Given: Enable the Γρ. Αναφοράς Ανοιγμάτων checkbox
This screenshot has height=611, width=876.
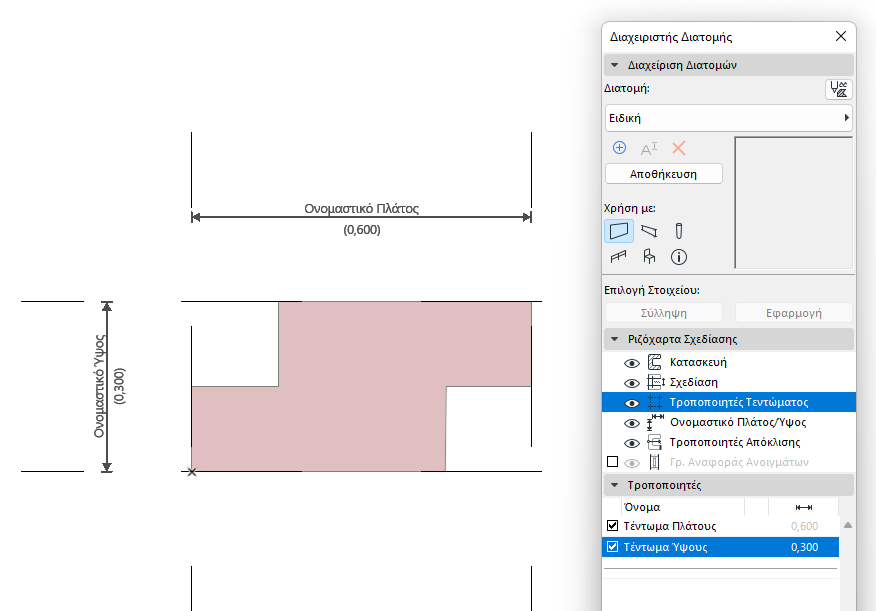Looking at the screenshot, I should [x=612, y=462].
